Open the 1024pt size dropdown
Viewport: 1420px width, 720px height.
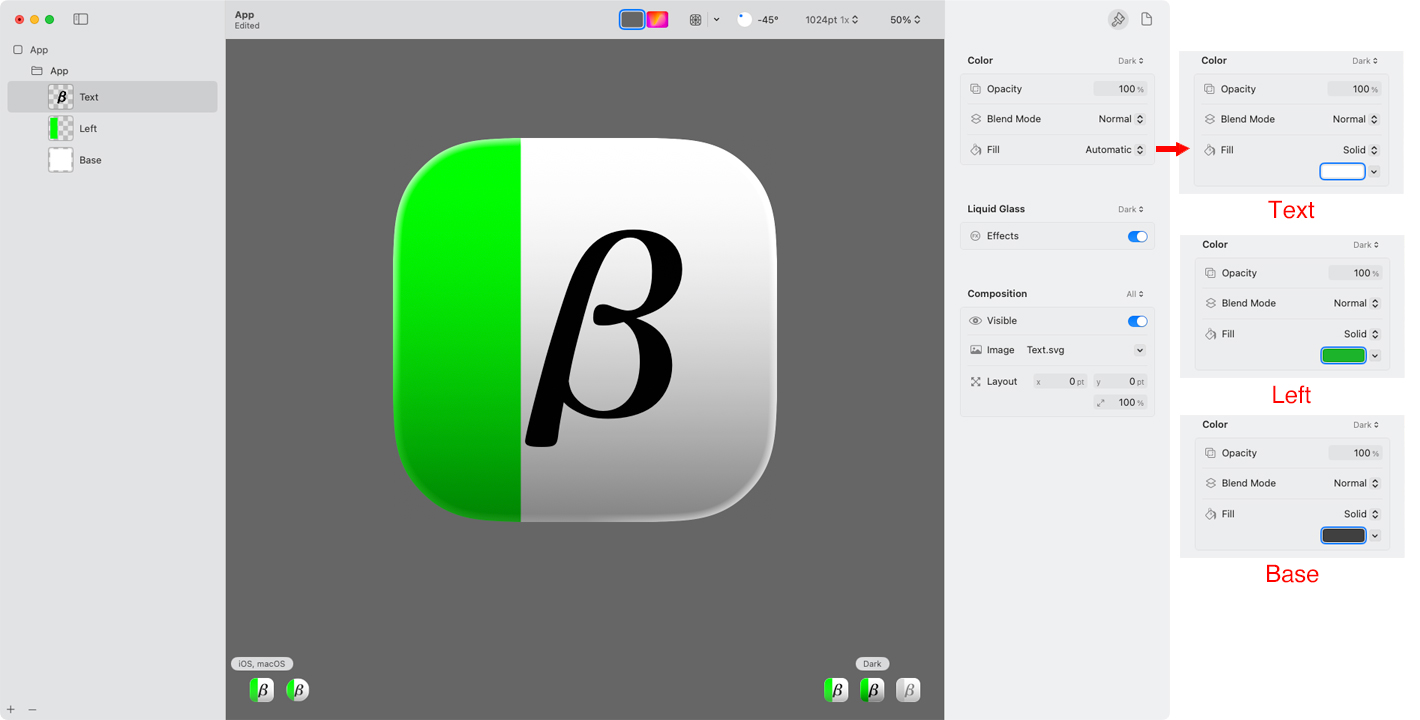tap(831, 20)
